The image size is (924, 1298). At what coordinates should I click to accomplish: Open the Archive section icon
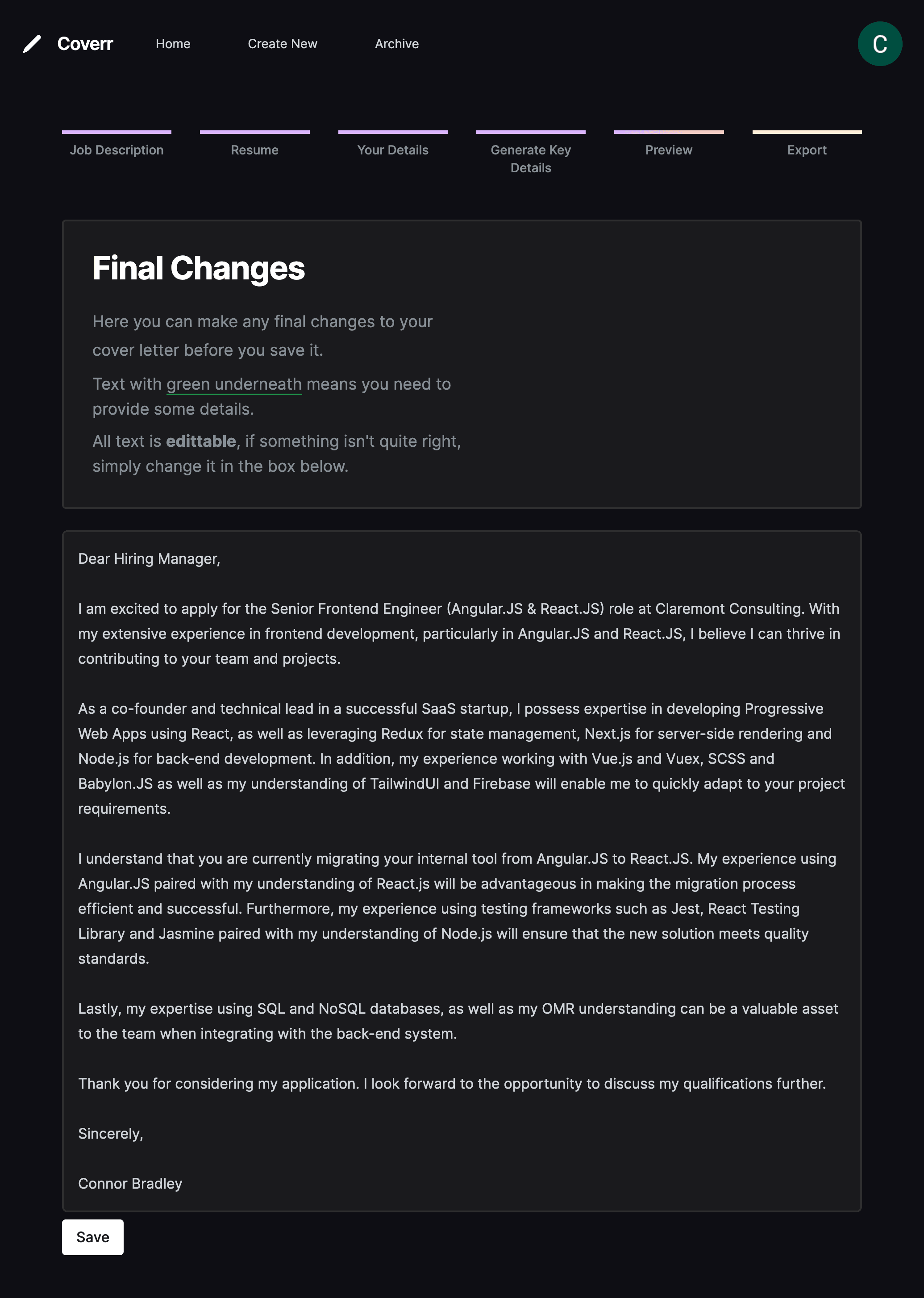pos(397,43)
